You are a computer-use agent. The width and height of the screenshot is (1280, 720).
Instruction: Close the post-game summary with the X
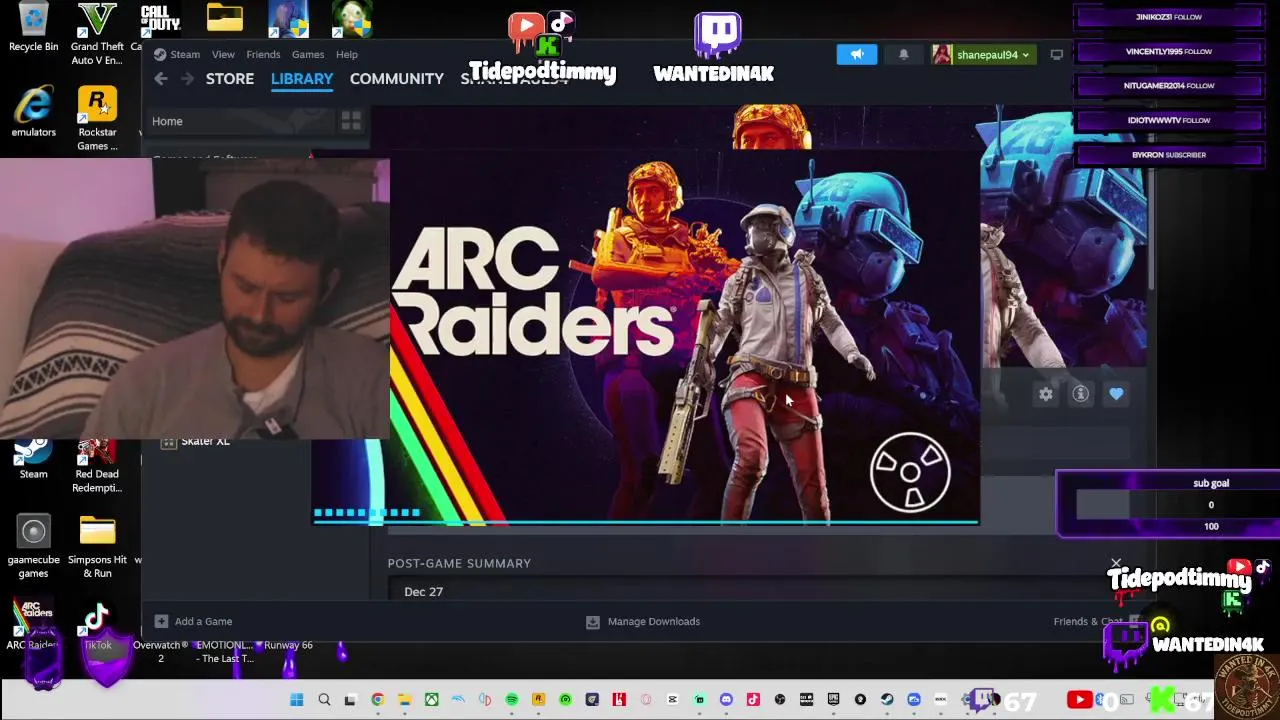[x=1116, y=564]
